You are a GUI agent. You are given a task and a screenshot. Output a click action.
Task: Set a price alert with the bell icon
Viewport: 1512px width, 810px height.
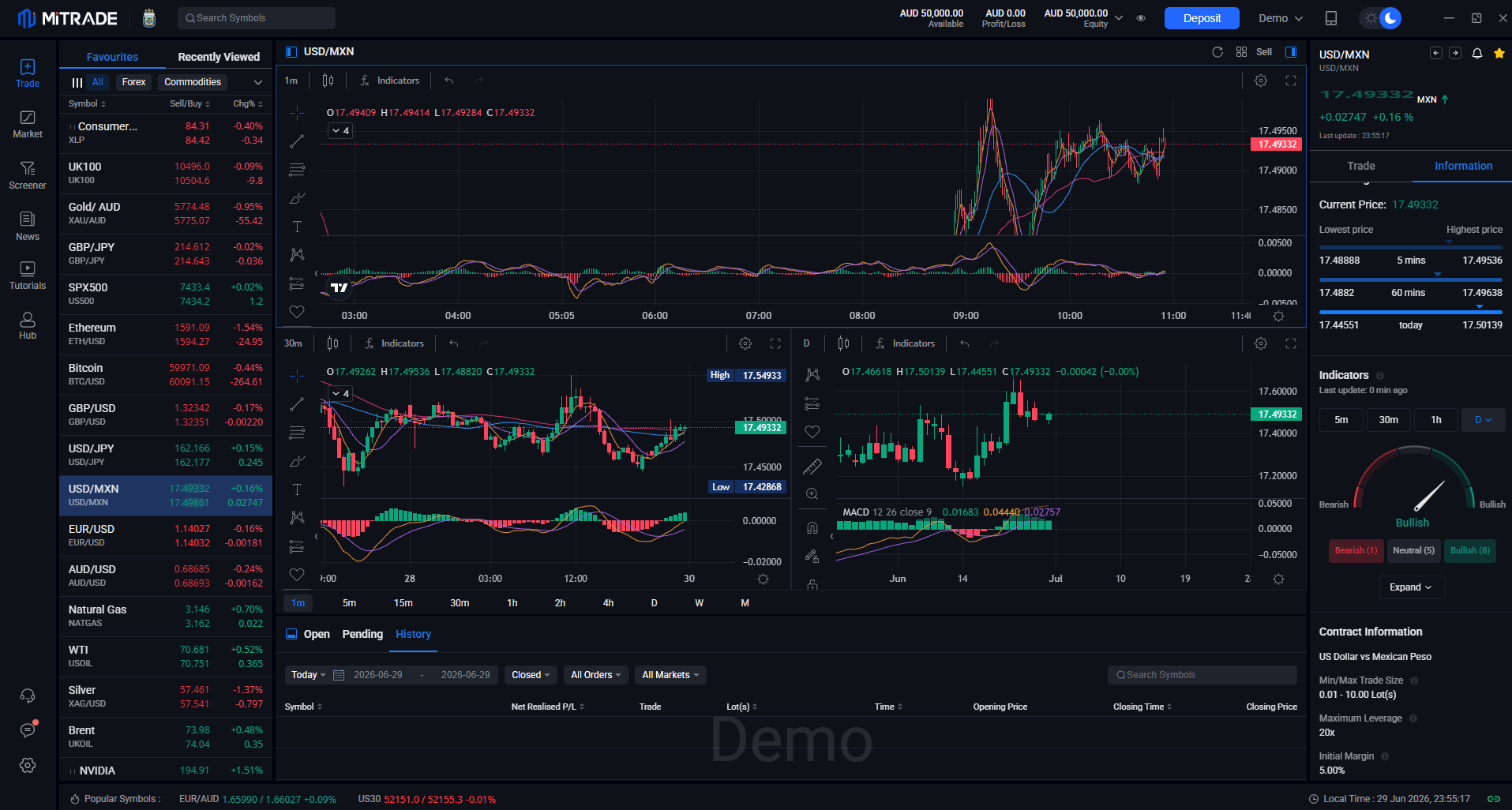pyautogui.click(x=1476, y=54)
